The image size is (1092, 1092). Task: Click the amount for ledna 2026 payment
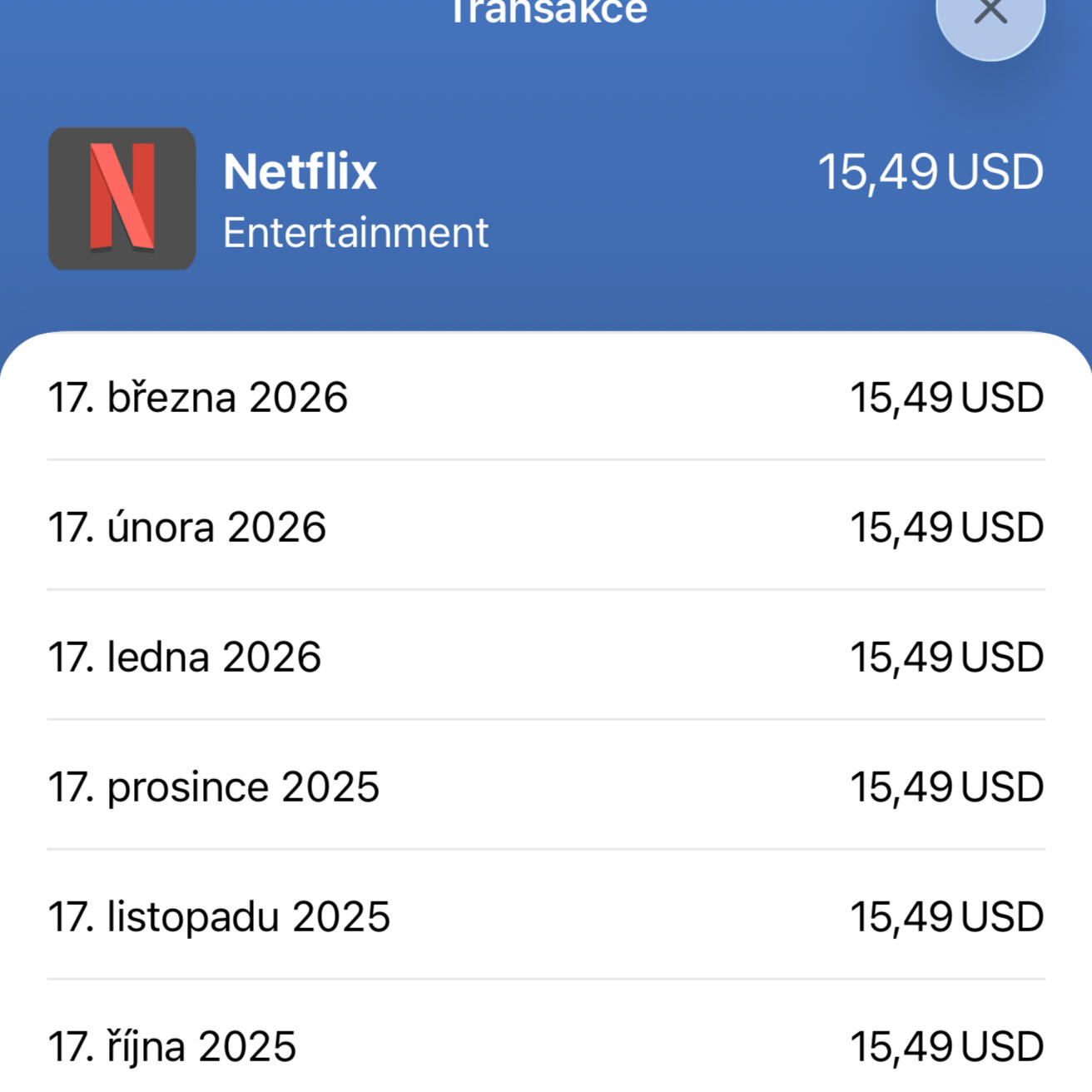pyautogui.click(x=946, y=657)
